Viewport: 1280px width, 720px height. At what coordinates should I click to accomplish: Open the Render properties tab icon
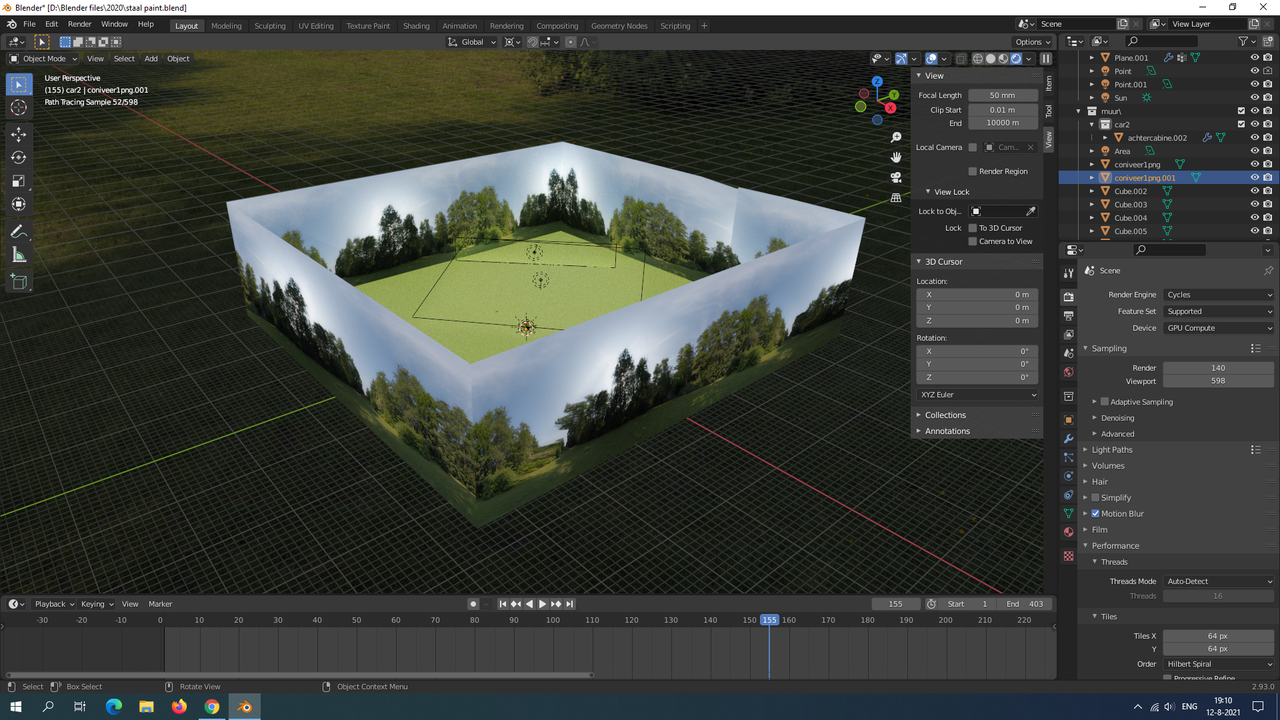point(1068,296)
